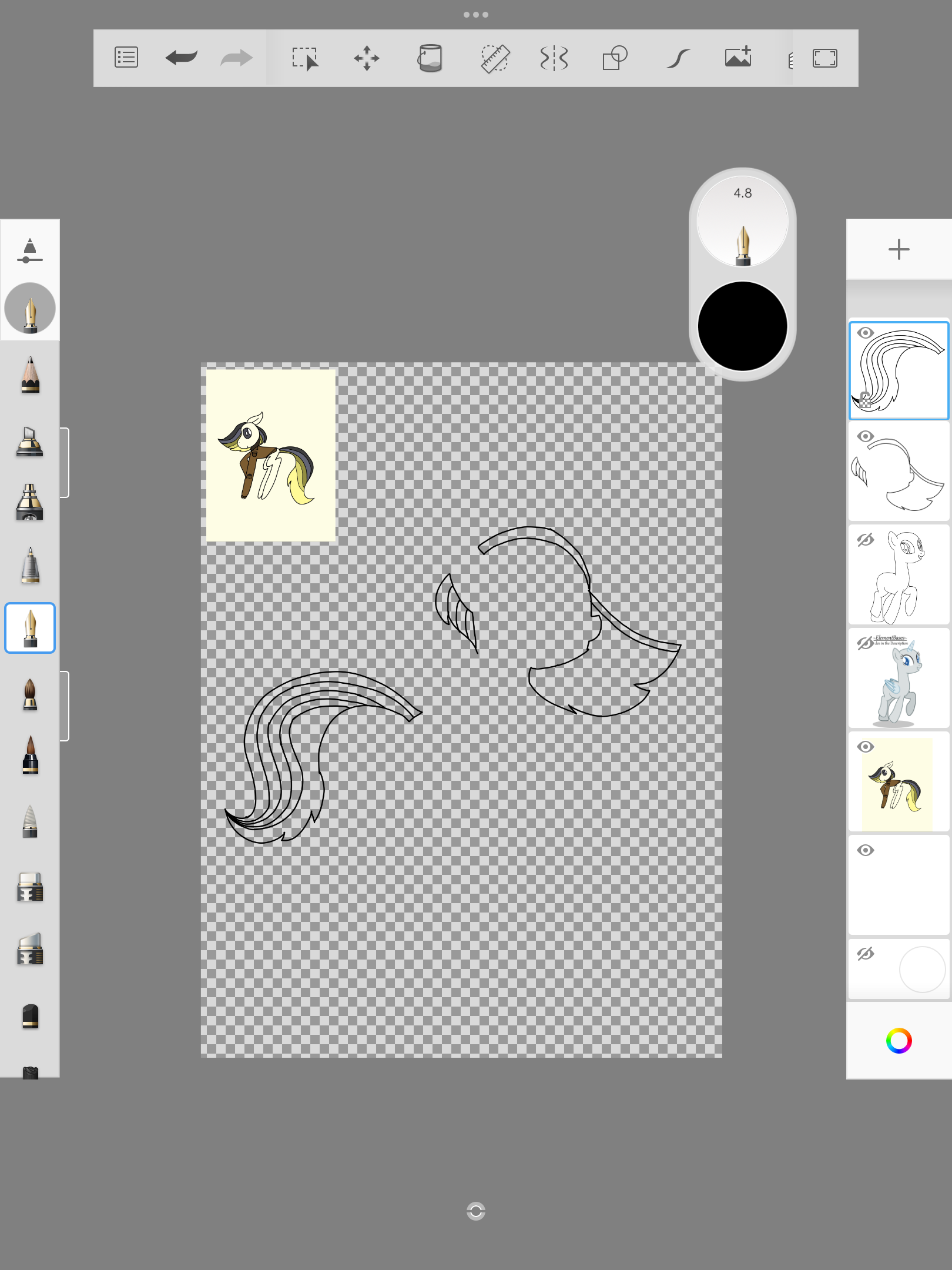Screen dimensions: 952x1270
Task: Import an image with Add Image
Action: coord(738,56)
